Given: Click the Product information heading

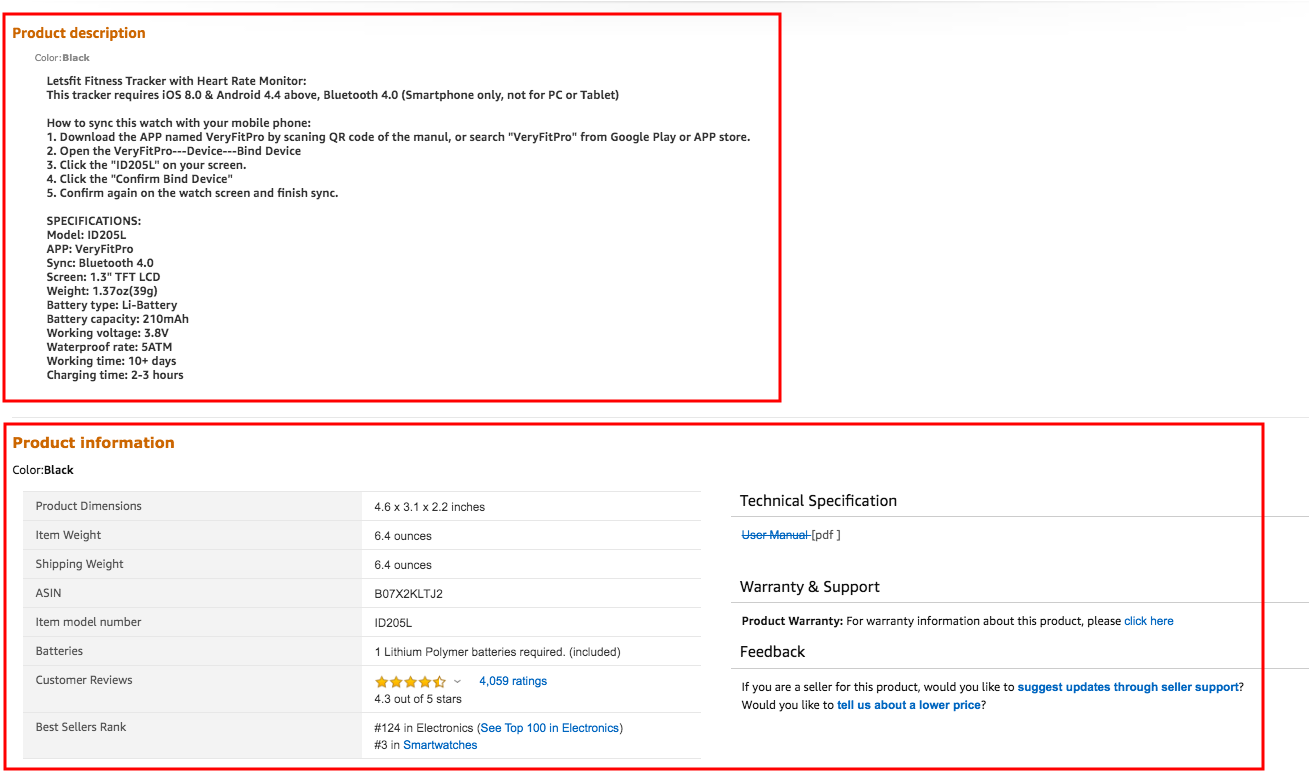Looking at the screenshot, I should point(93,442).
